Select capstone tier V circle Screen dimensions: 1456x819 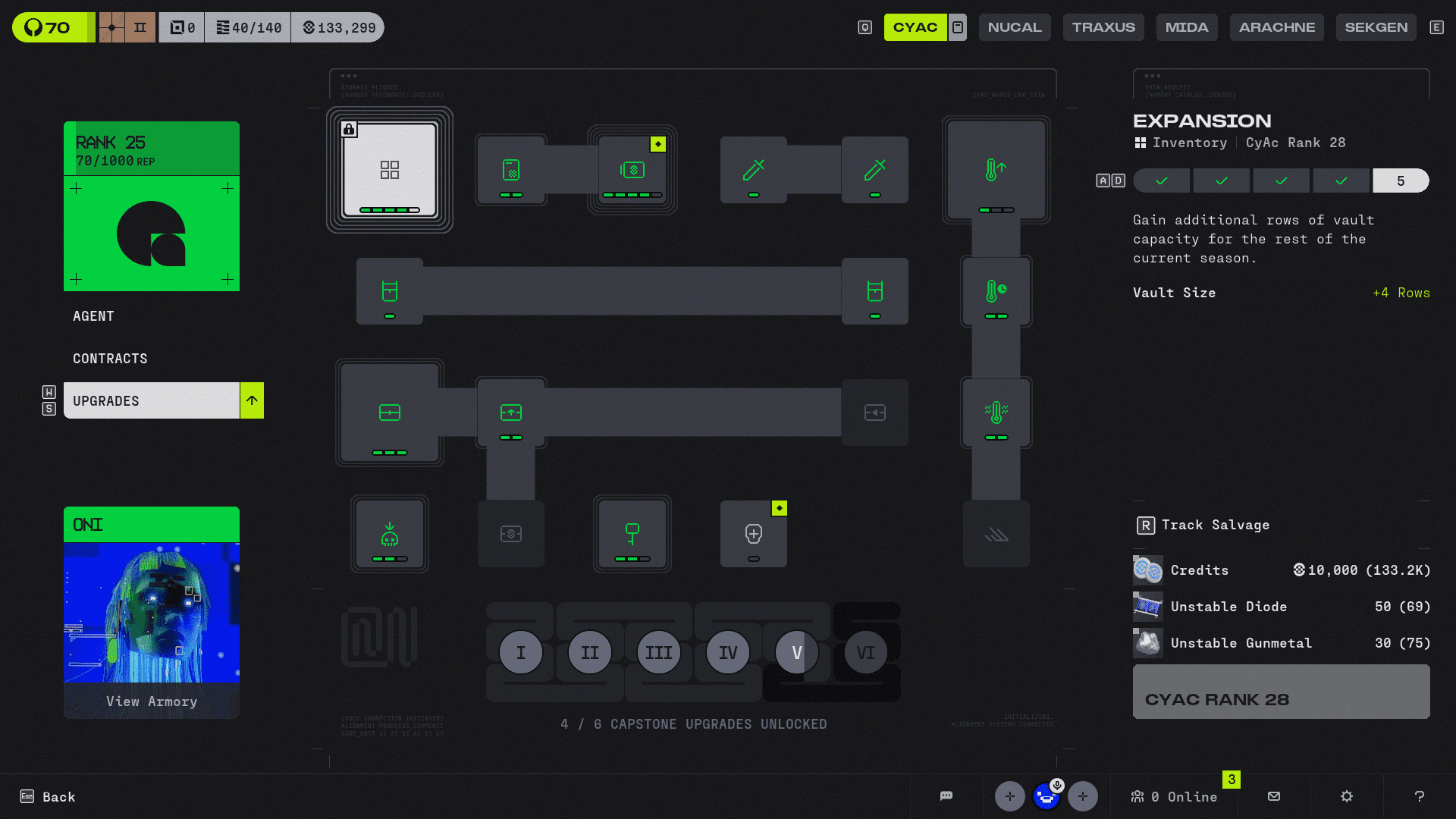coord(796,652)
